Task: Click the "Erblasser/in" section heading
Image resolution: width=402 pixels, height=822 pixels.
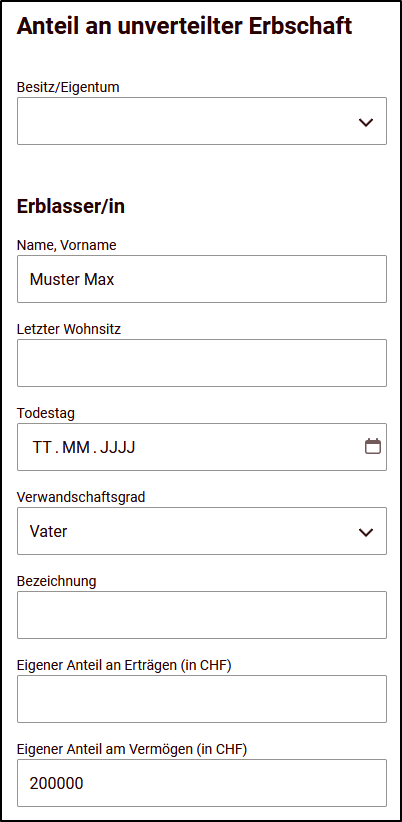Action: tap(71, 207)
